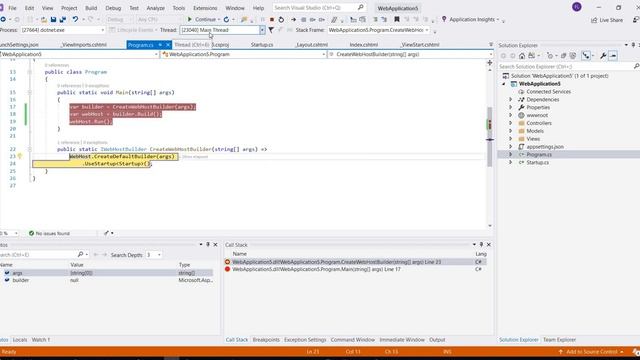Click the lightbulb quick action on line 23

20,156
